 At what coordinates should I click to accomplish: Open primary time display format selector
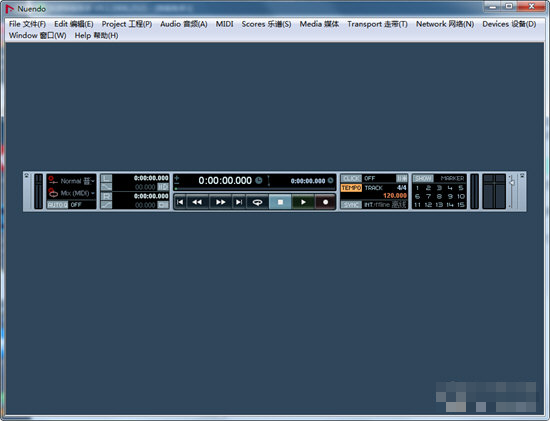point(259,180)
